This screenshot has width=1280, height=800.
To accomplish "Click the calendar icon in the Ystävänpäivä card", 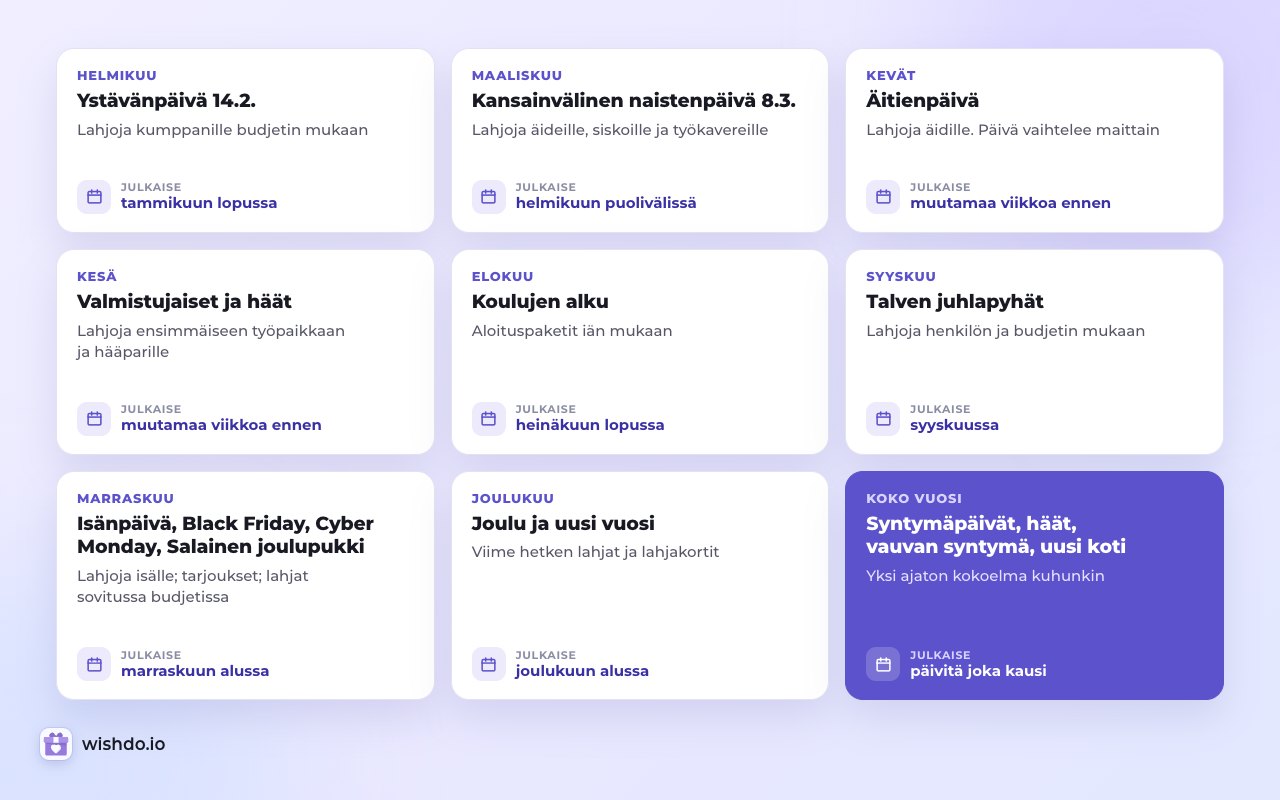I will (x=94, y=196).
